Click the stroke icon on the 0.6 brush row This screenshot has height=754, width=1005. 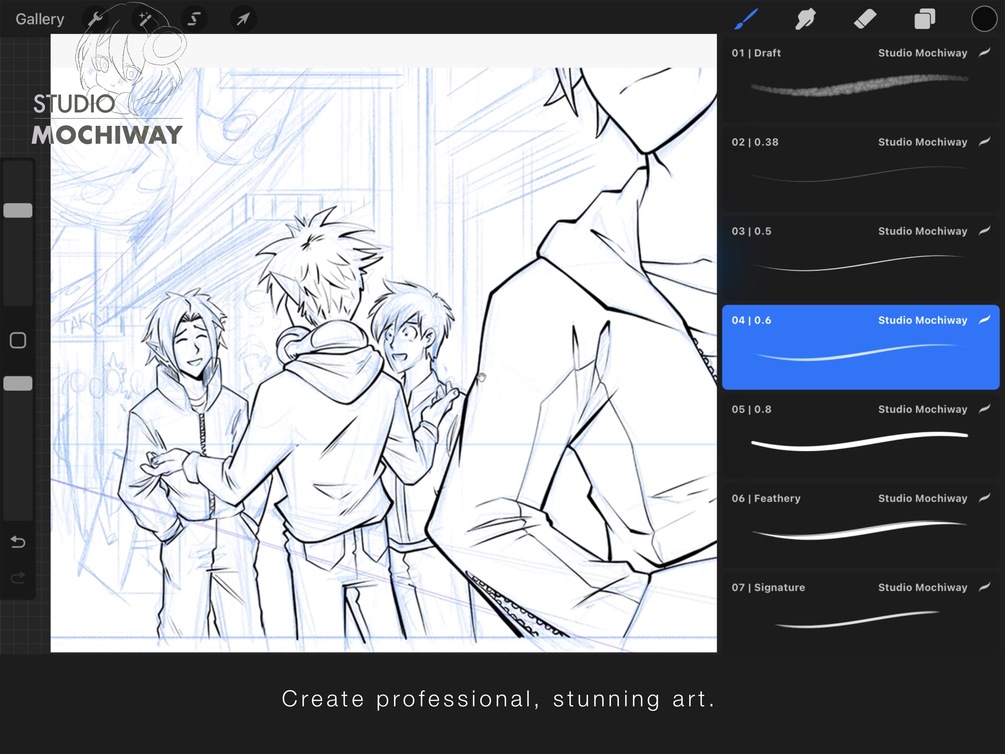click(984, 320)
